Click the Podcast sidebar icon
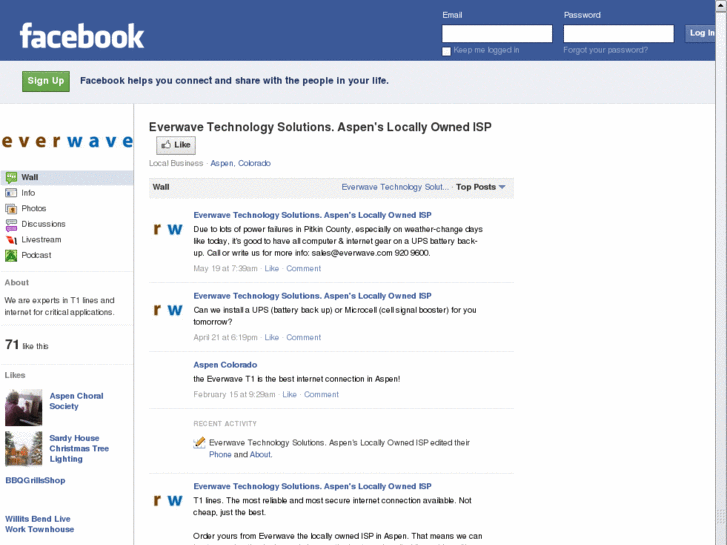The image size is (727, 545). pos(11,255)
